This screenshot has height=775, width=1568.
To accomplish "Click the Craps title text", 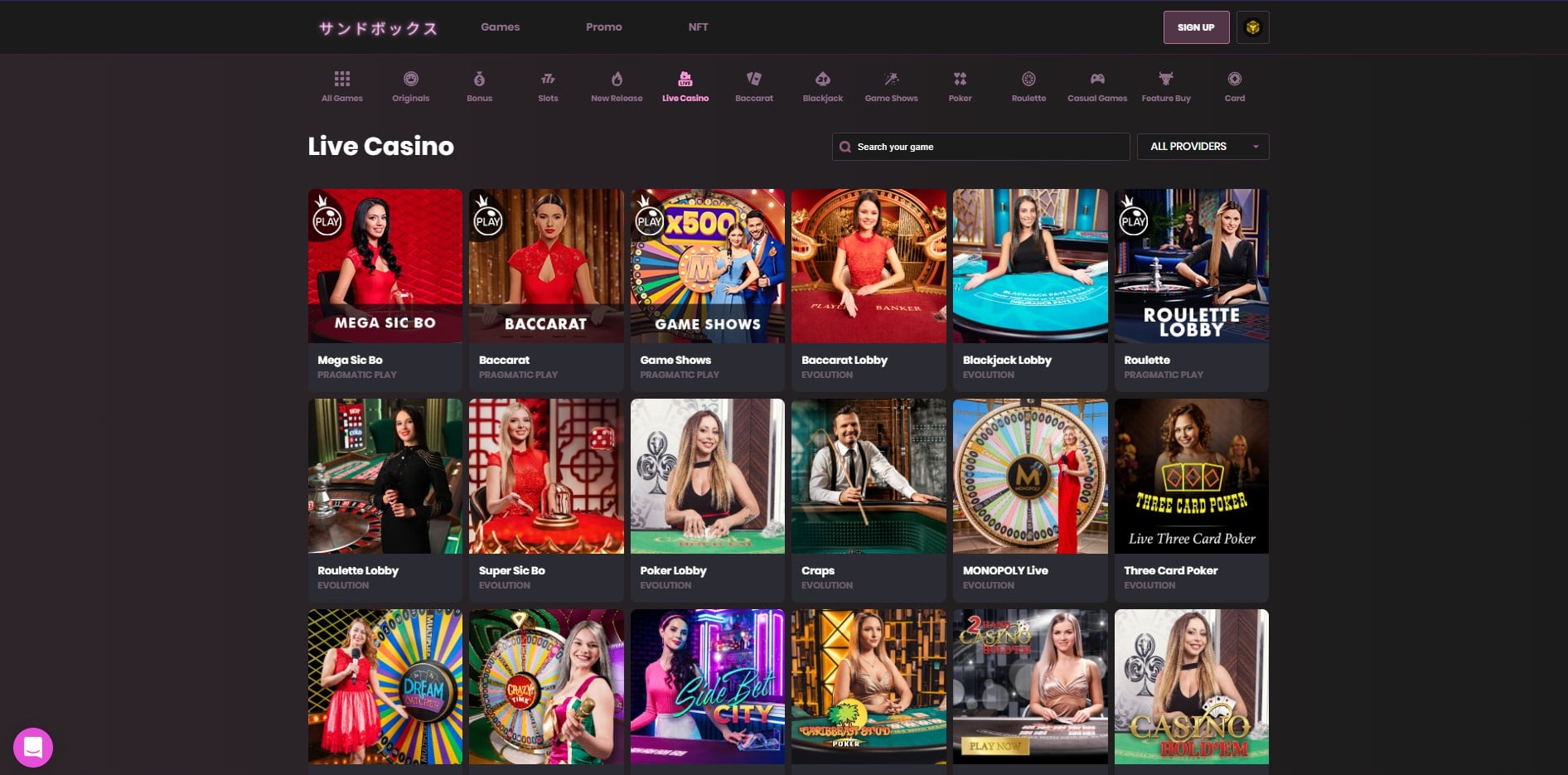I will [x=818, y=570].
